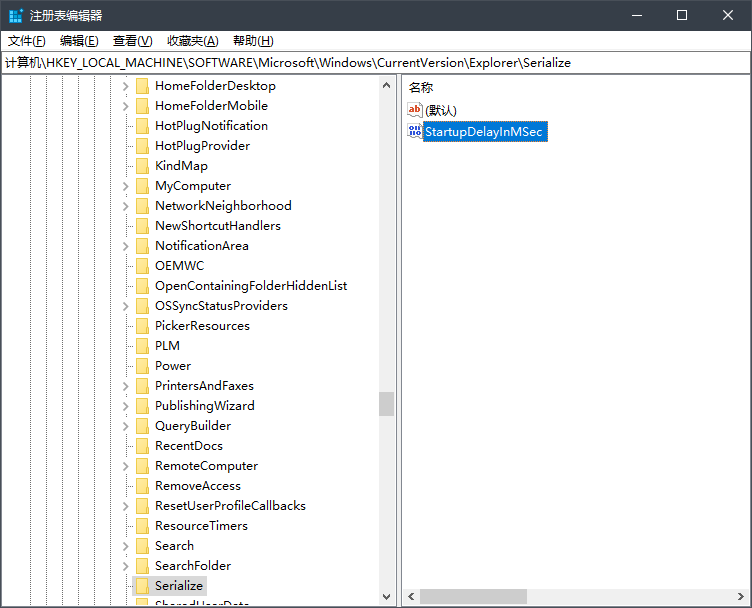Click the tree pane vertical scrollbar thumb
The width and height of the screenshot is (752, 608).
click(387, 404)
